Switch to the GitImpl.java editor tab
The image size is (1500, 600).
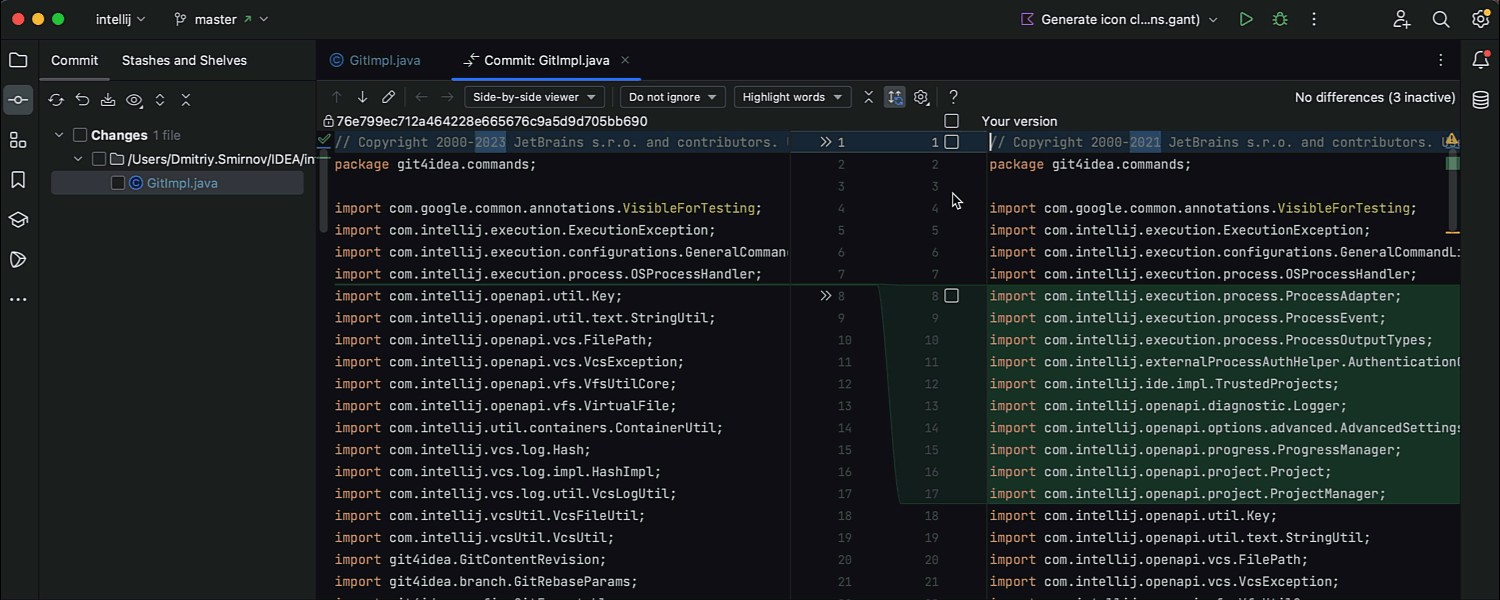384,60
